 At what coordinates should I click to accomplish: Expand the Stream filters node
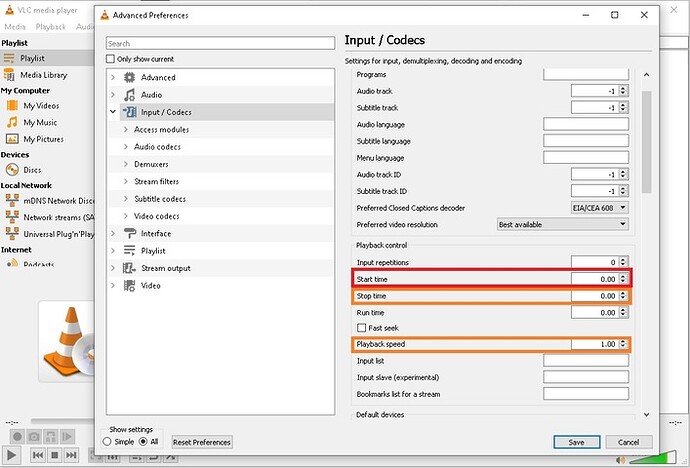tap(126, 181)
